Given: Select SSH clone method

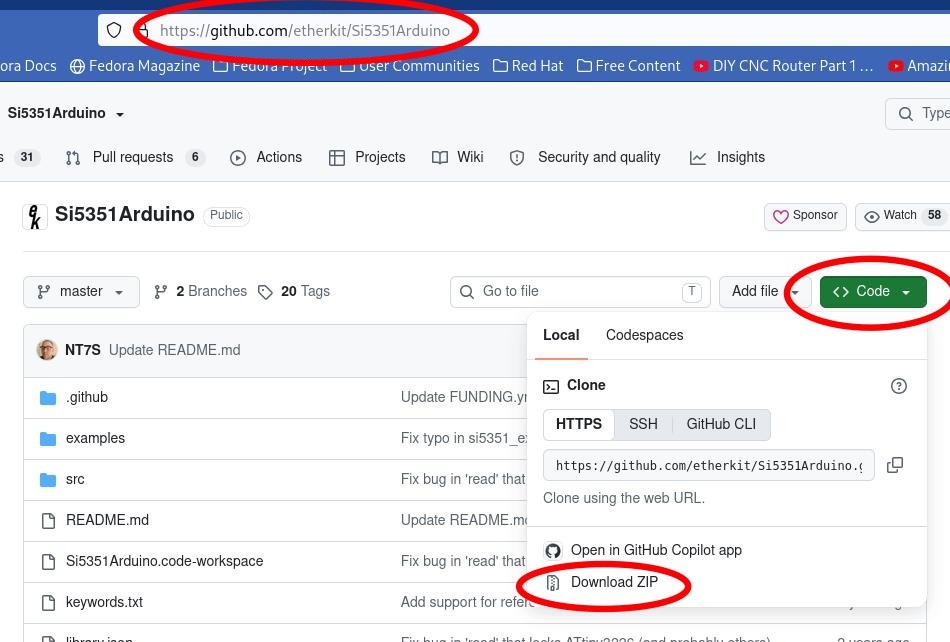Looking at the screenshot, I should point(643,425).
